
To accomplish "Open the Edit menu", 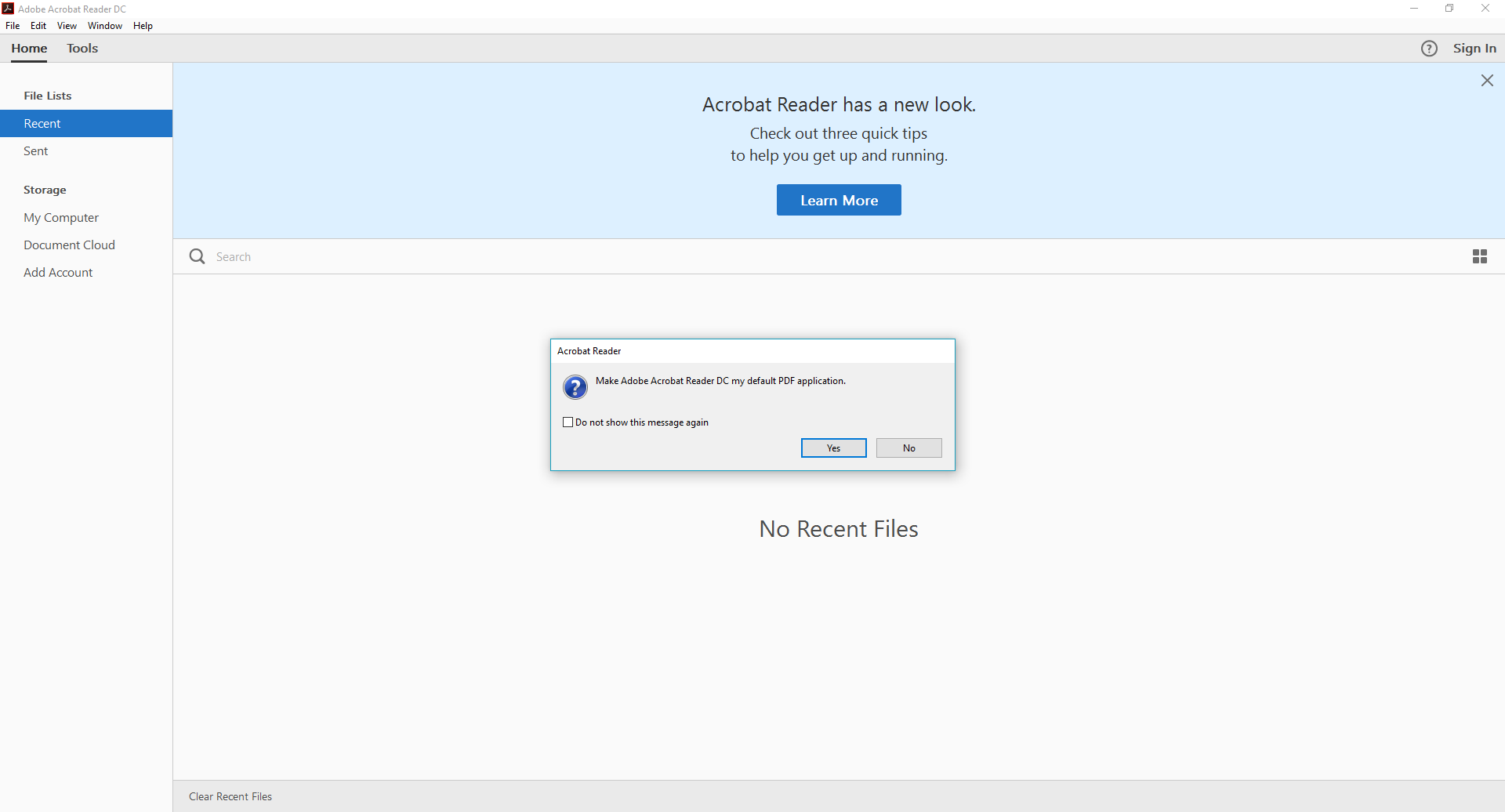I will pos(38,26).
